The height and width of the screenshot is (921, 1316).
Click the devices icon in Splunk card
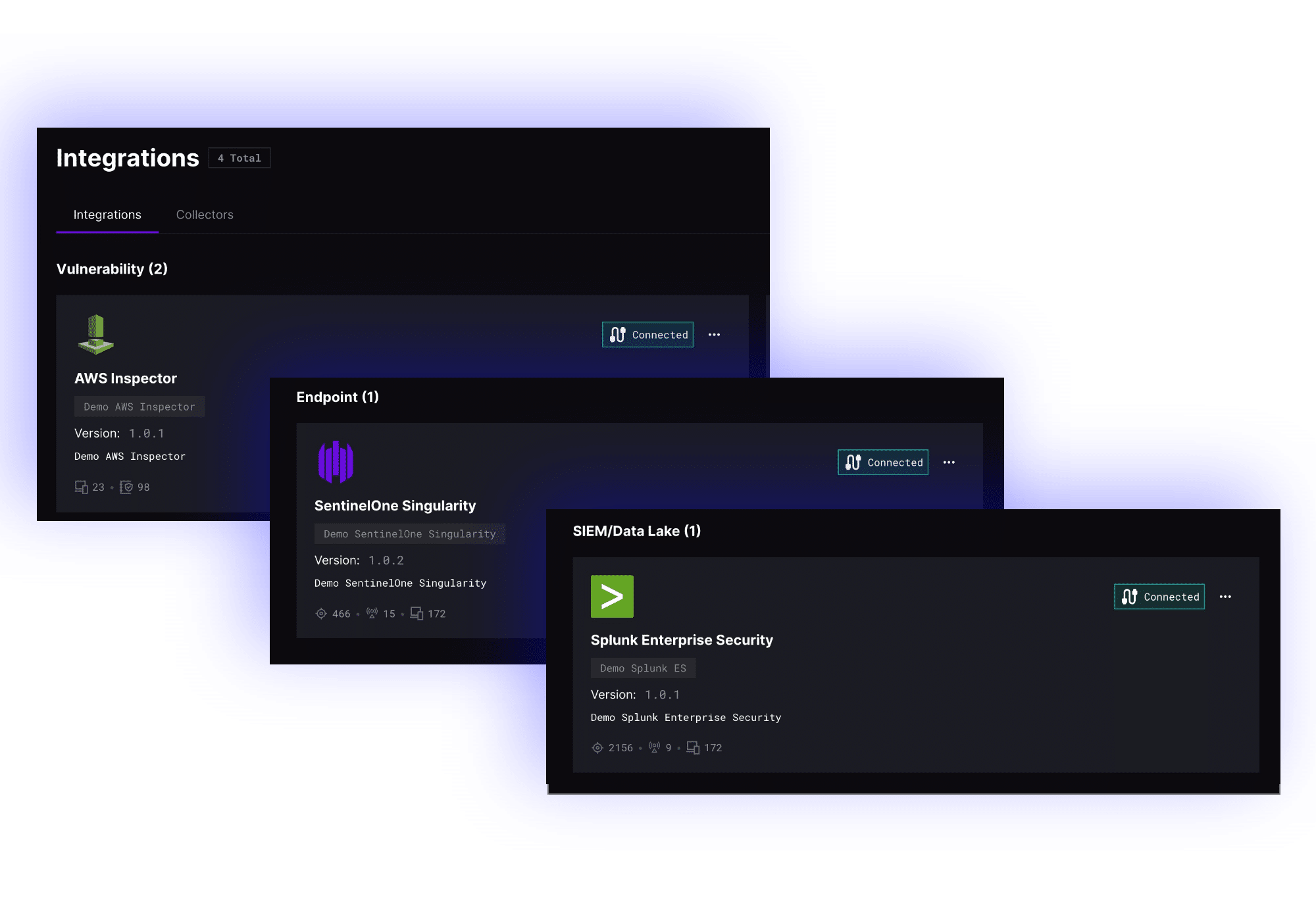click(693, 748)
